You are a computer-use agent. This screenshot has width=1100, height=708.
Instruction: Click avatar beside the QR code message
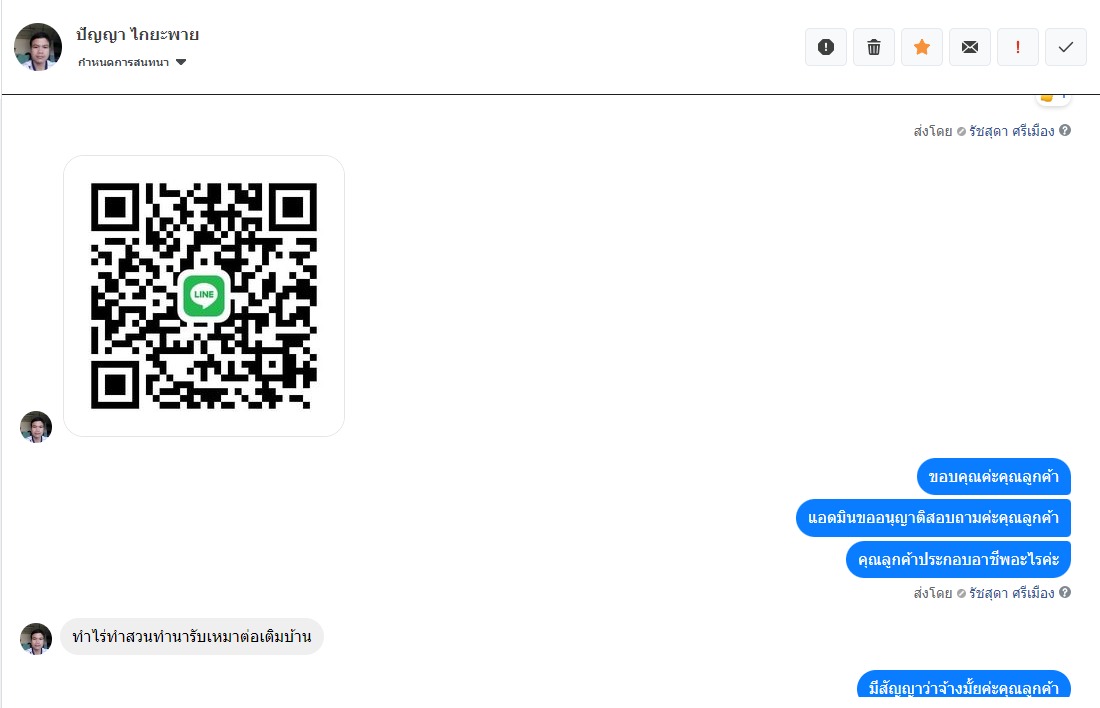[36, 427]
